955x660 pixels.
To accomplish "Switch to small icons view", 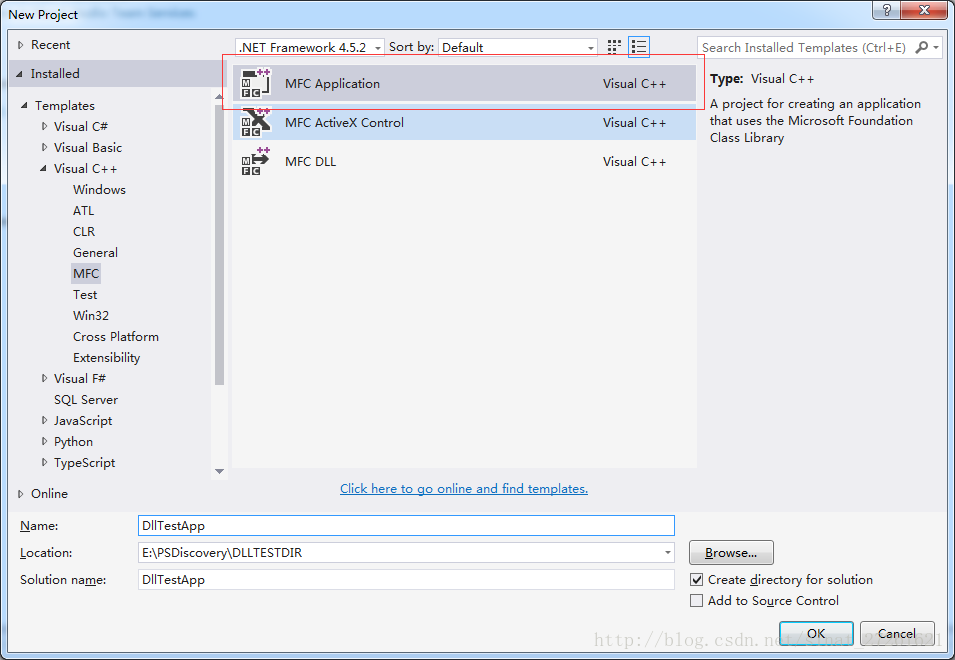I will point(614,47).
